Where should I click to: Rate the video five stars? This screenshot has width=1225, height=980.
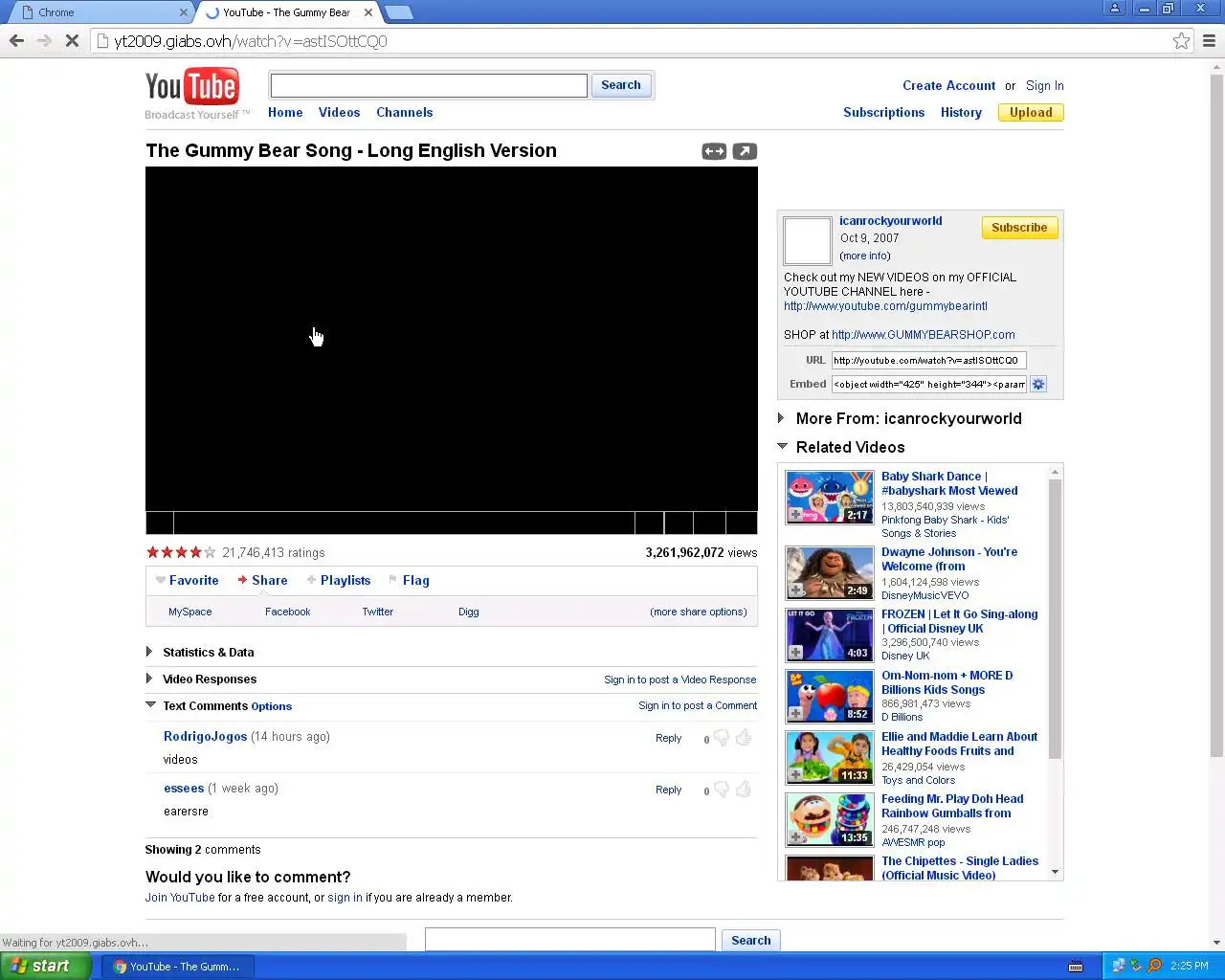pyautogui.click(x=210, y=552)
